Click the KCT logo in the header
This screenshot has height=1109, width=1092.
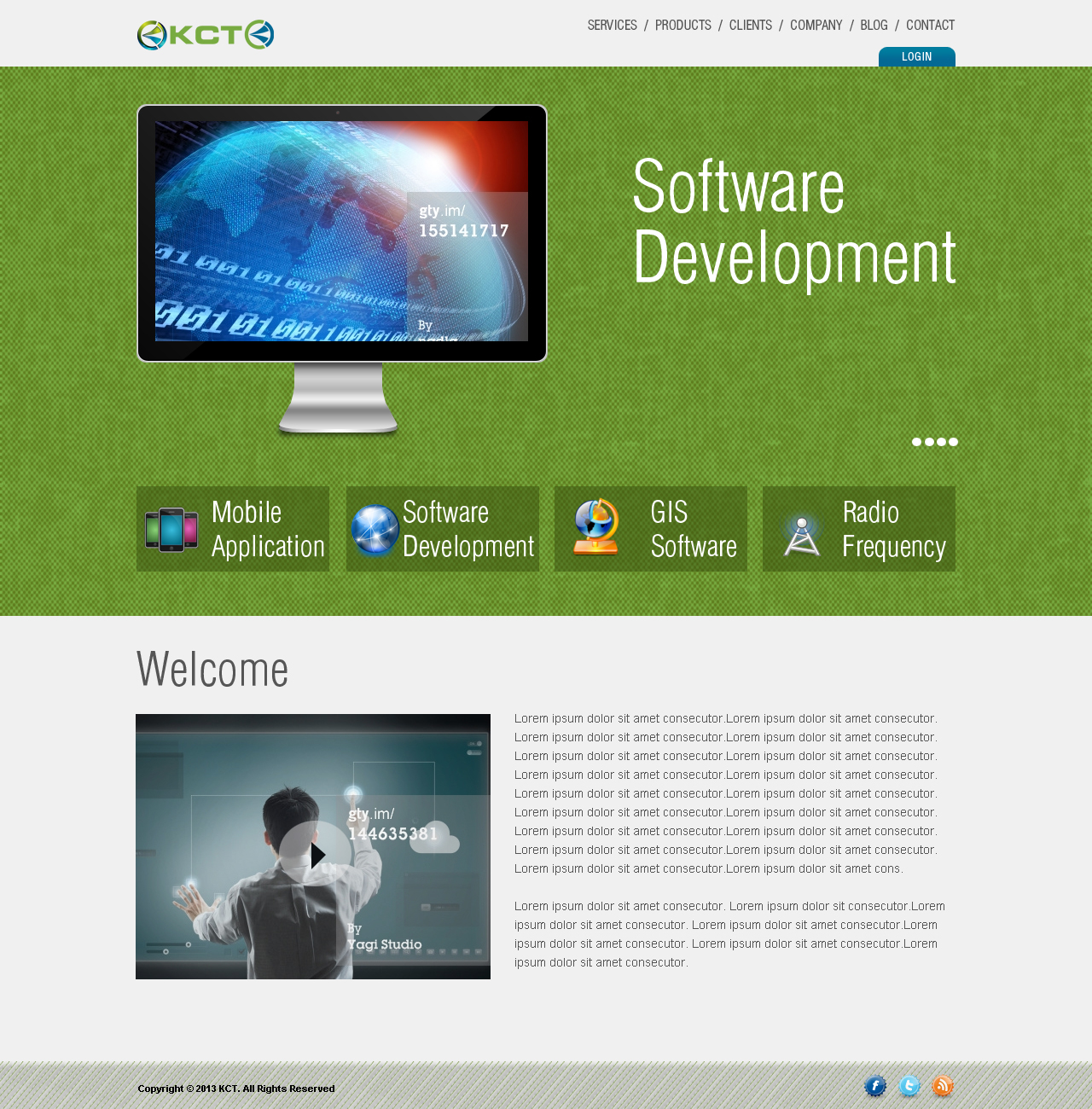pyautogui.click(x=206, y=35)
